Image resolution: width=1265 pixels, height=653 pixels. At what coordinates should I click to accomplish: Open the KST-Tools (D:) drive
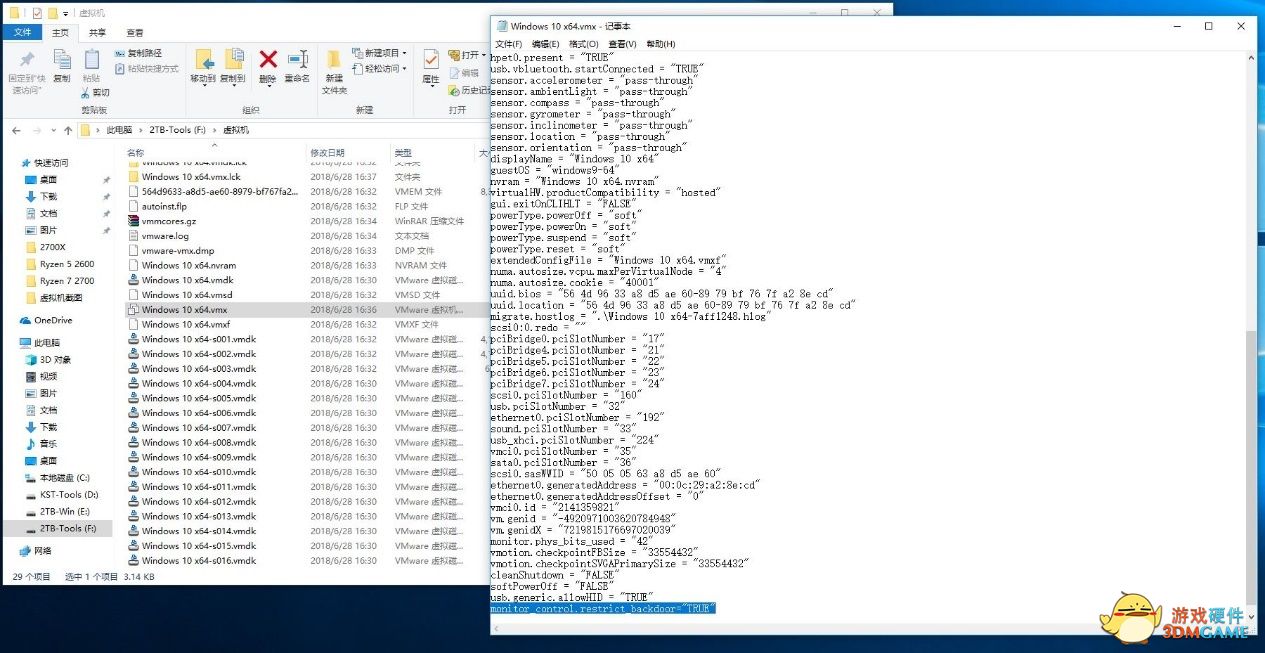coord(62,494)
